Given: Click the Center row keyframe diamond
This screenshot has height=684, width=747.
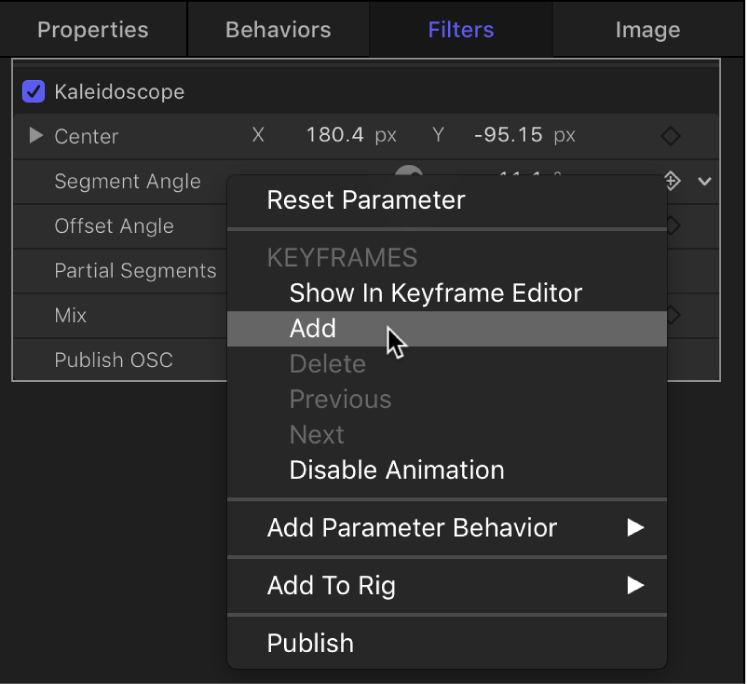Looking at the screenshot, I should pos(671,136).
